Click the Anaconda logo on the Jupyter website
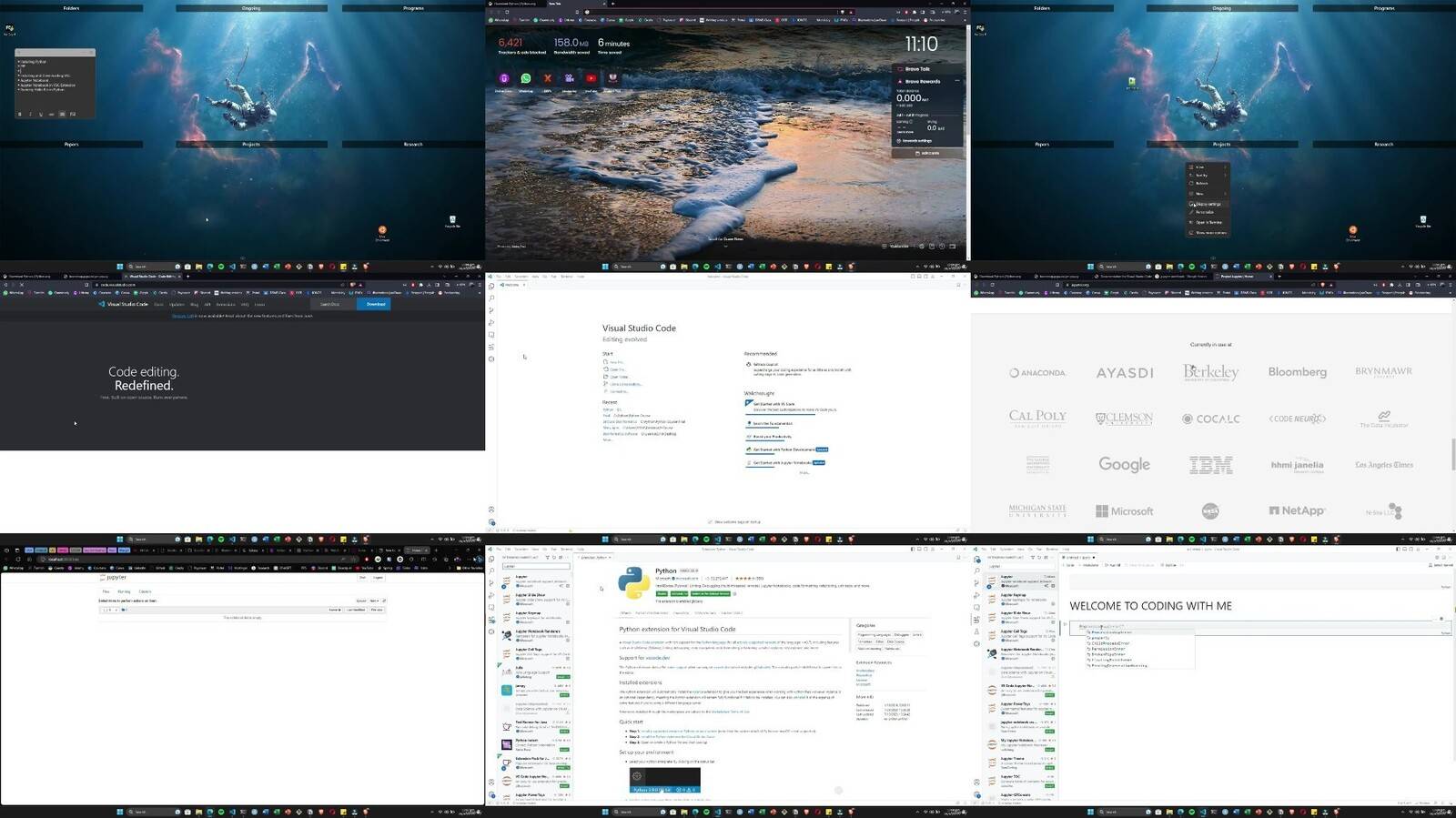The image size is (1456, 818). tap(1037, 372)
